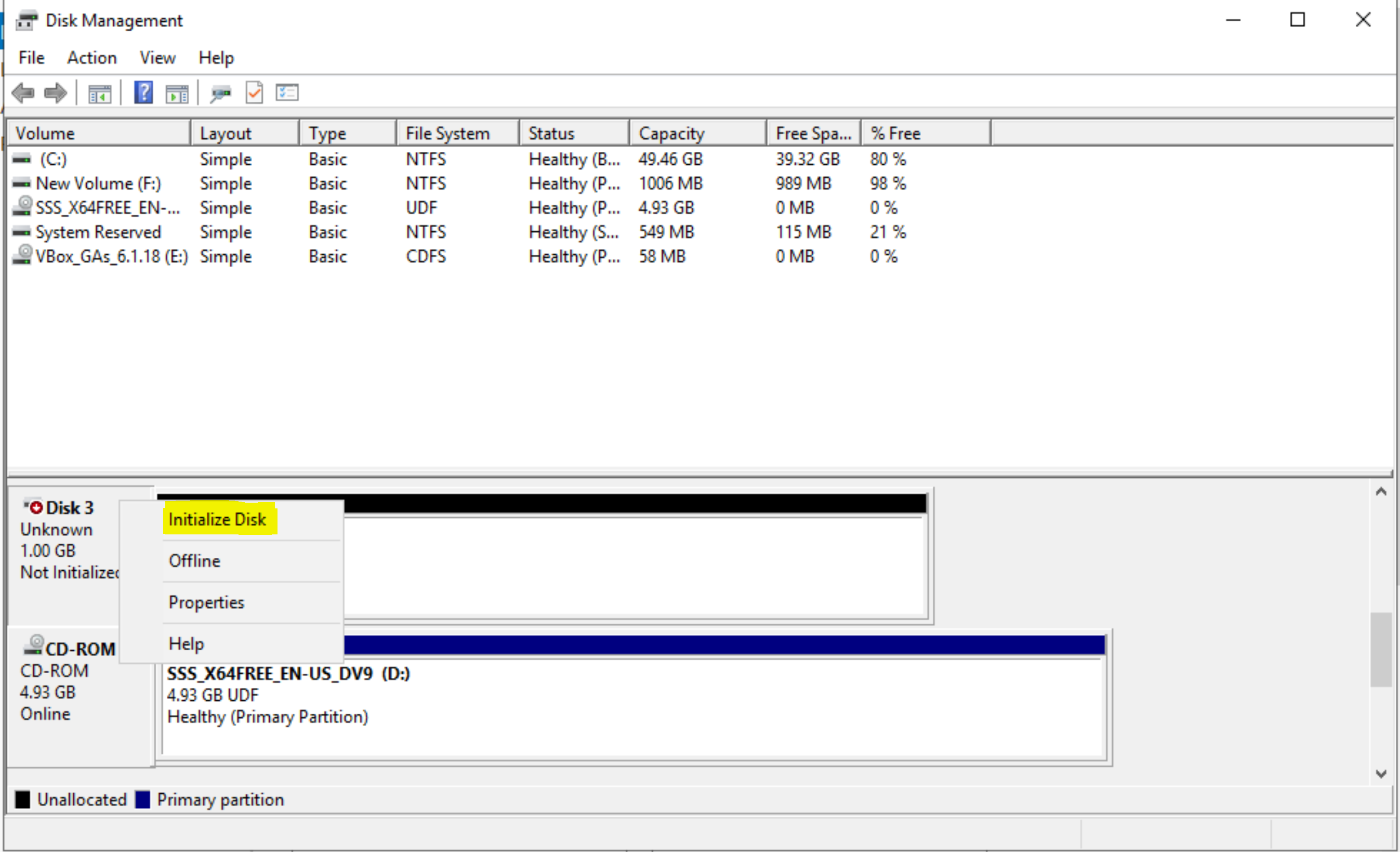
Task: Click the disk pane scrollbar thumb
Action: tap(1381, 649)
